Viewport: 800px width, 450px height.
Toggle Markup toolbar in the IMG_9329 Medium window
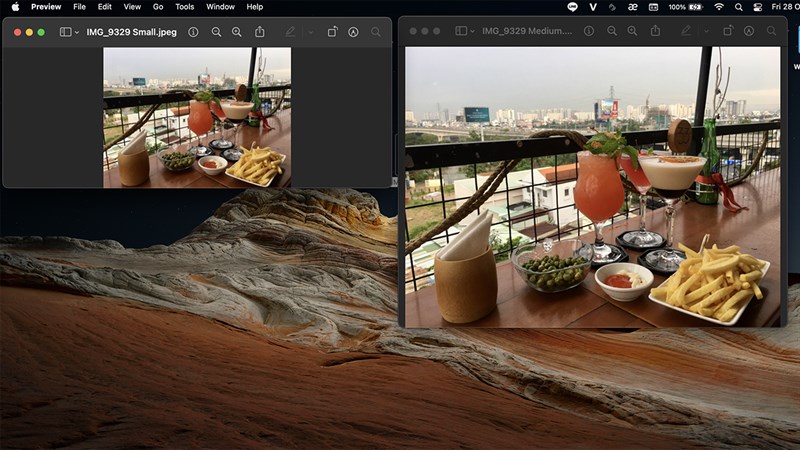[x=748, y=31]
